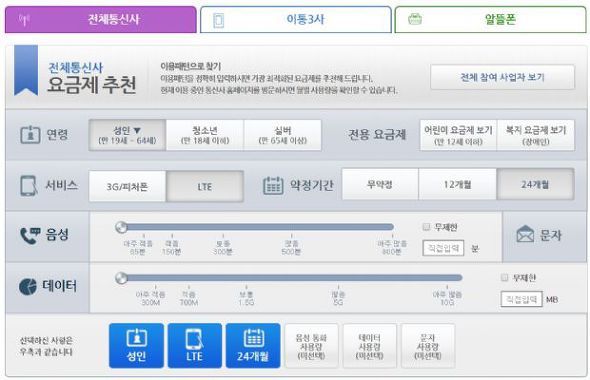Click the blue ribbon bookmark icon
The image size is (590, 380).
tap(26, 70)
